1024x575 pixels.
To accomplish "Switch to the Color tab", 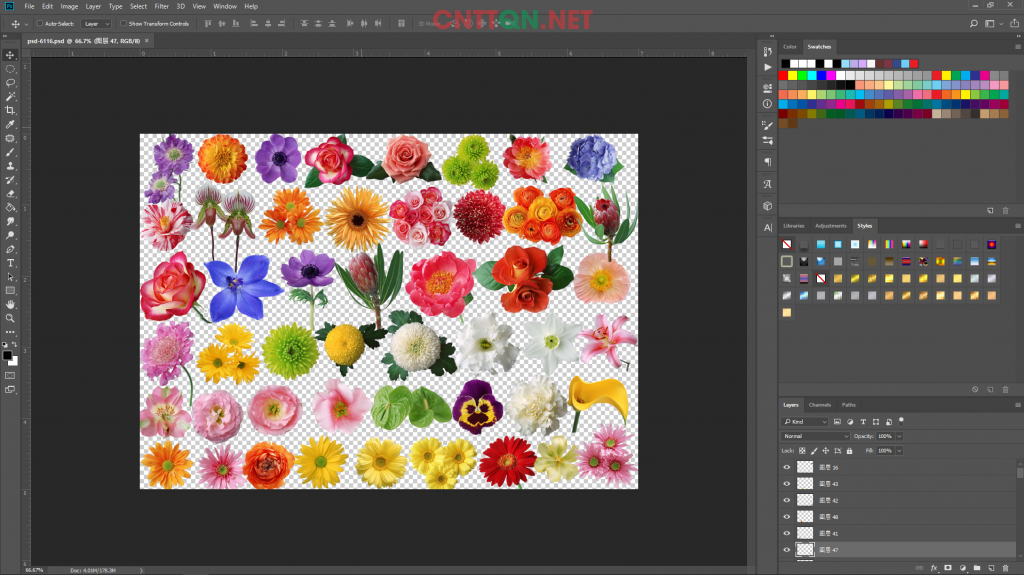I will pyautogui.click(x=790, y=47).
